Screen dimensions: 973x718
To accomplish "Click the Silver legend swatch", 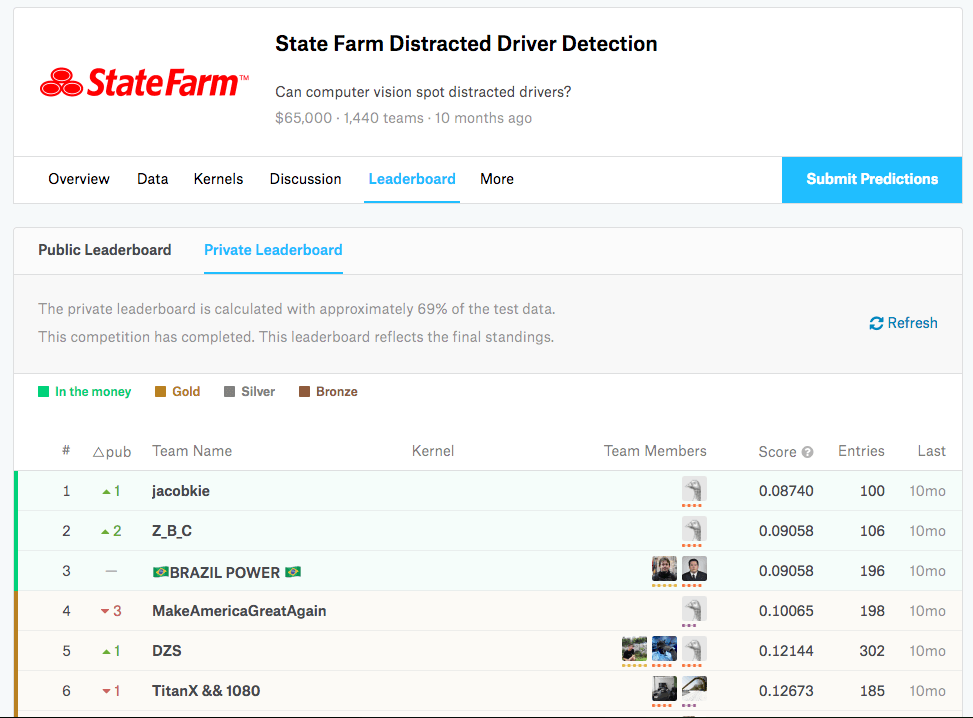I will [x=229, y=392].
